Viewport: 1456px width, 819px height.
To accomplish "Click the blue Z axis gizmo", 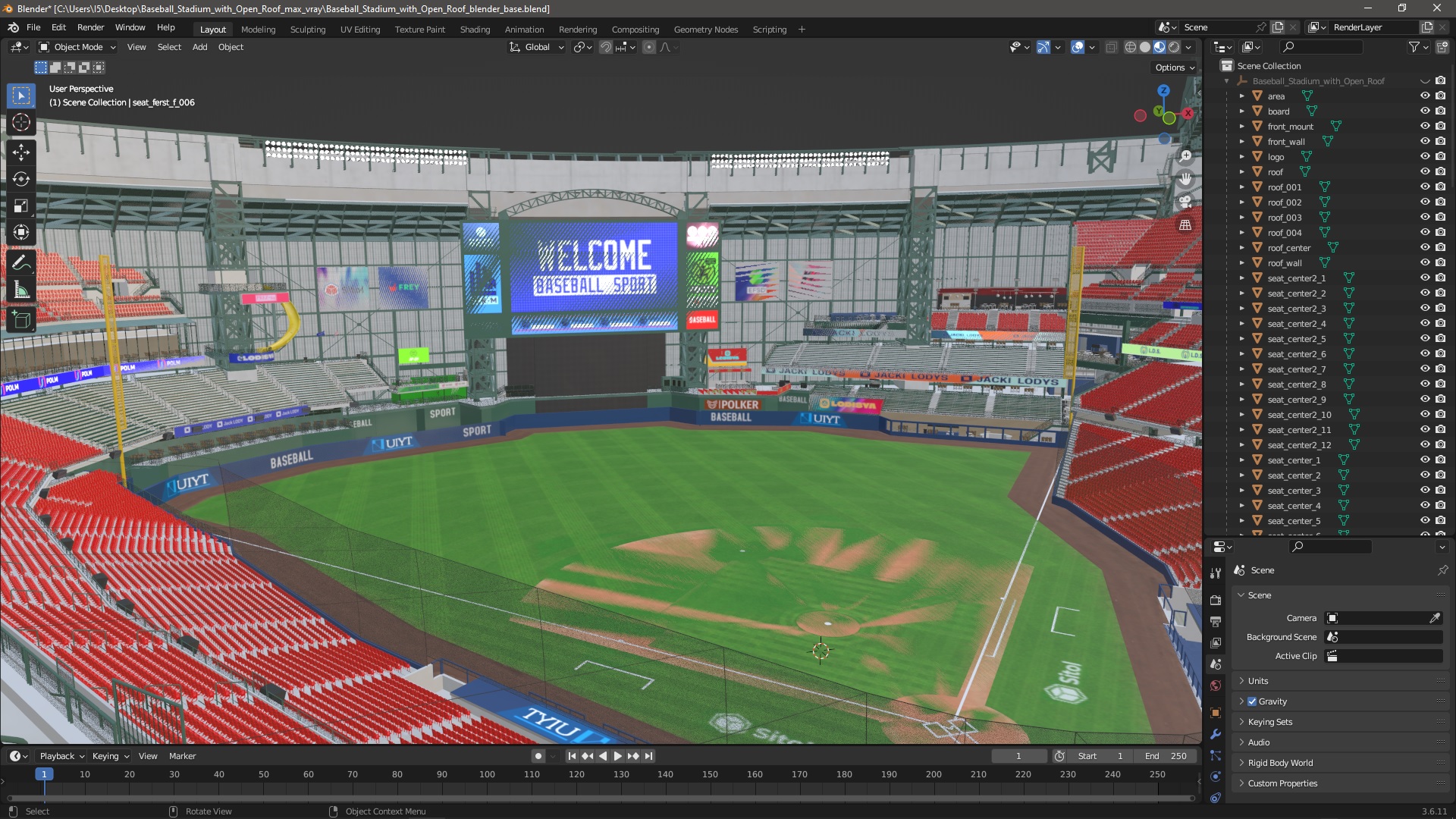I will [1163, 90].
